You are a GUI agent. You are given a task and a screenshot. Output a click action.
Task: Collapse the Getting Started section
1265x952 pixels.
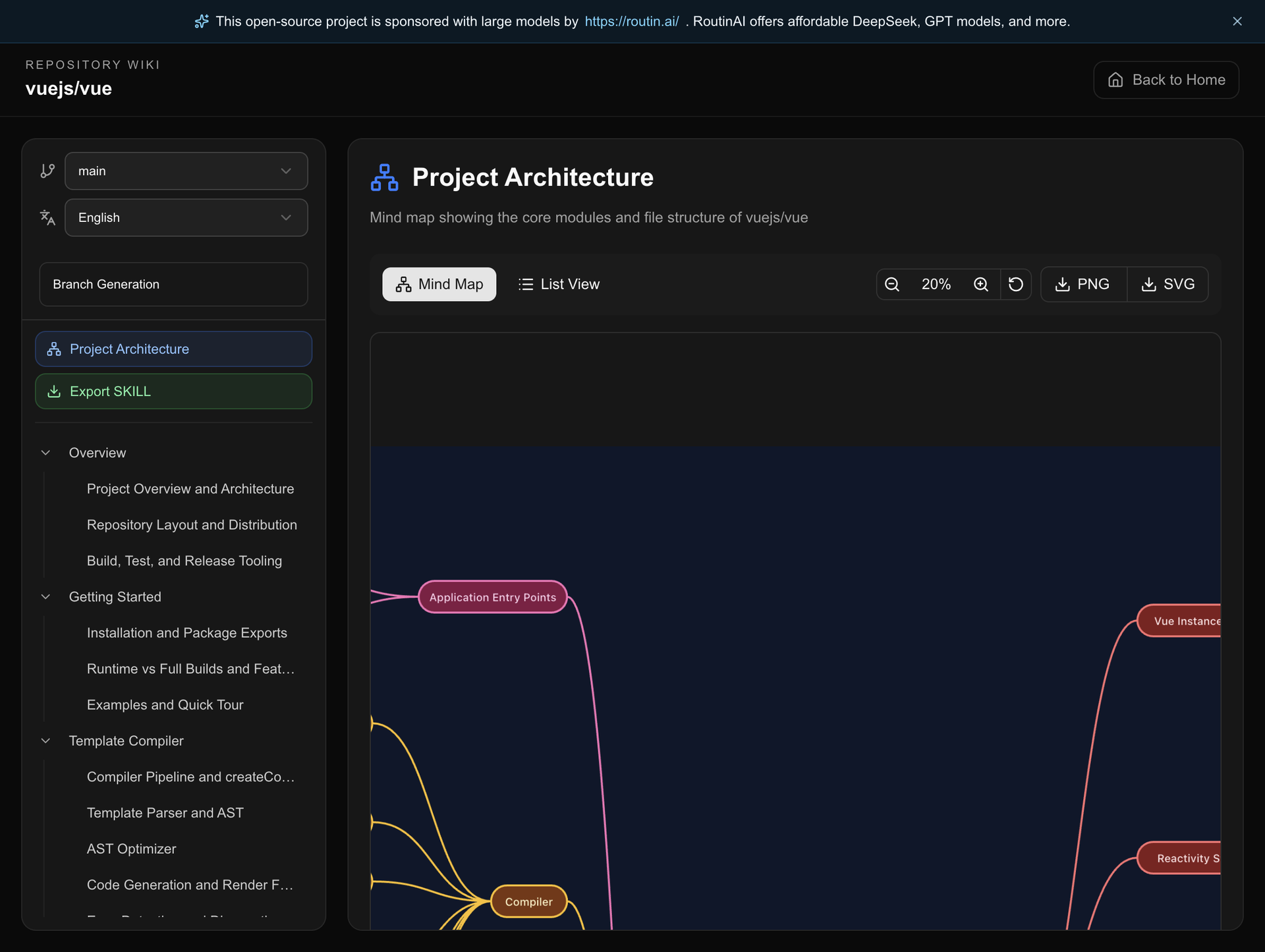(45, 597)
